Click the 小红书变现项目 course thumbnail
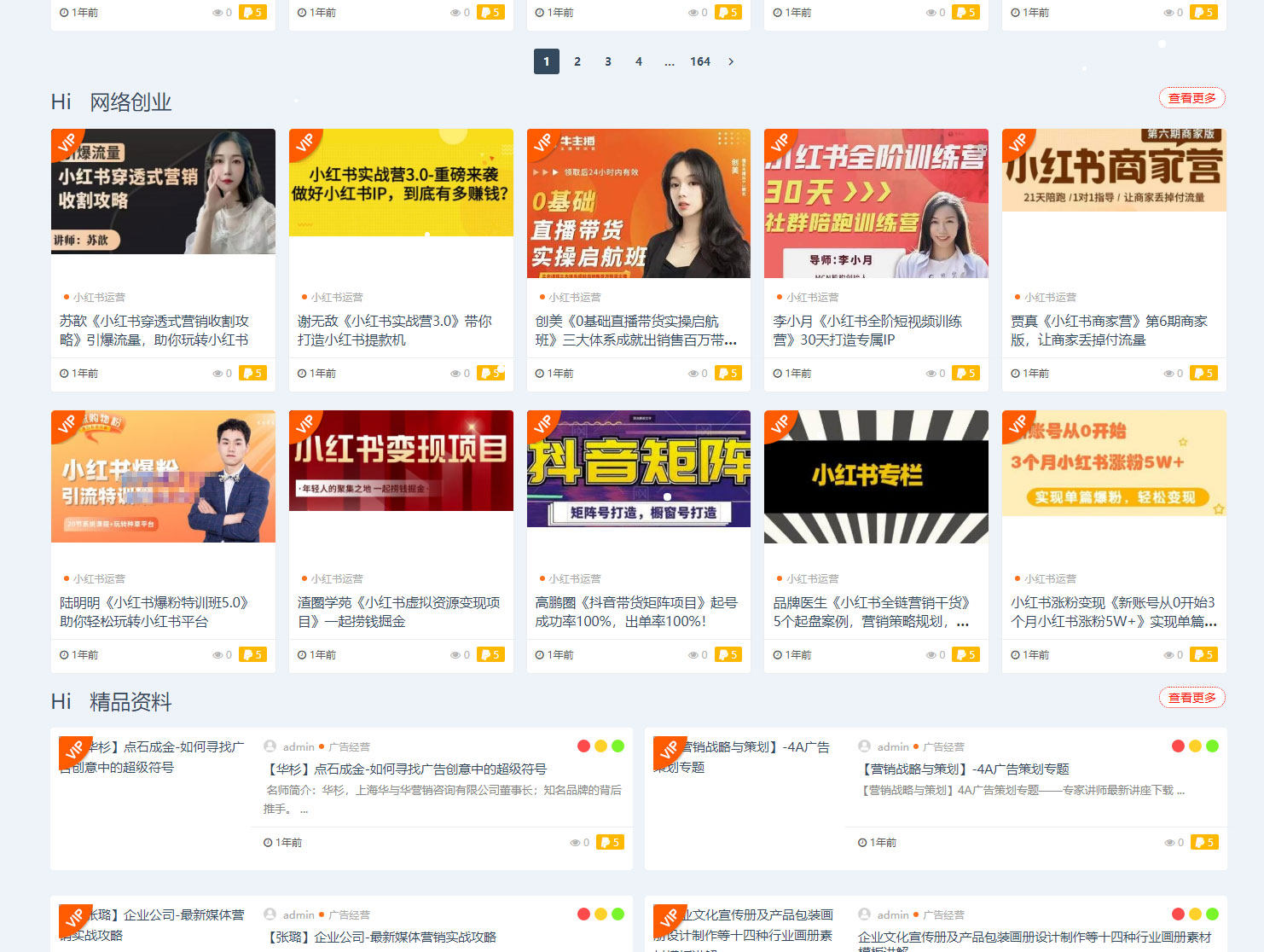1264x952 pixels. 401,461
